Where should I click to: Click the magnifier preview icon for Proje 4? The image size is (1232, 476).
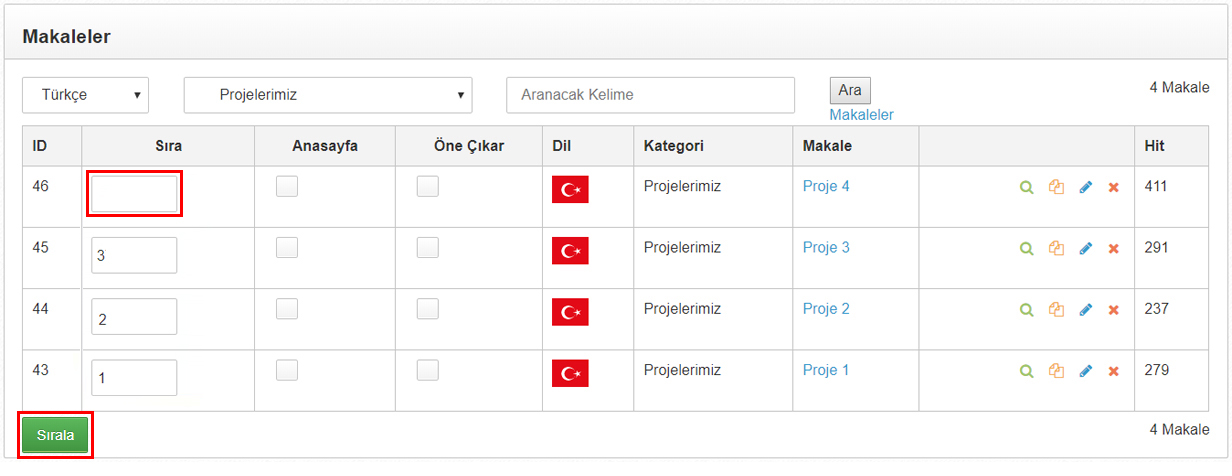[1025, 187]
